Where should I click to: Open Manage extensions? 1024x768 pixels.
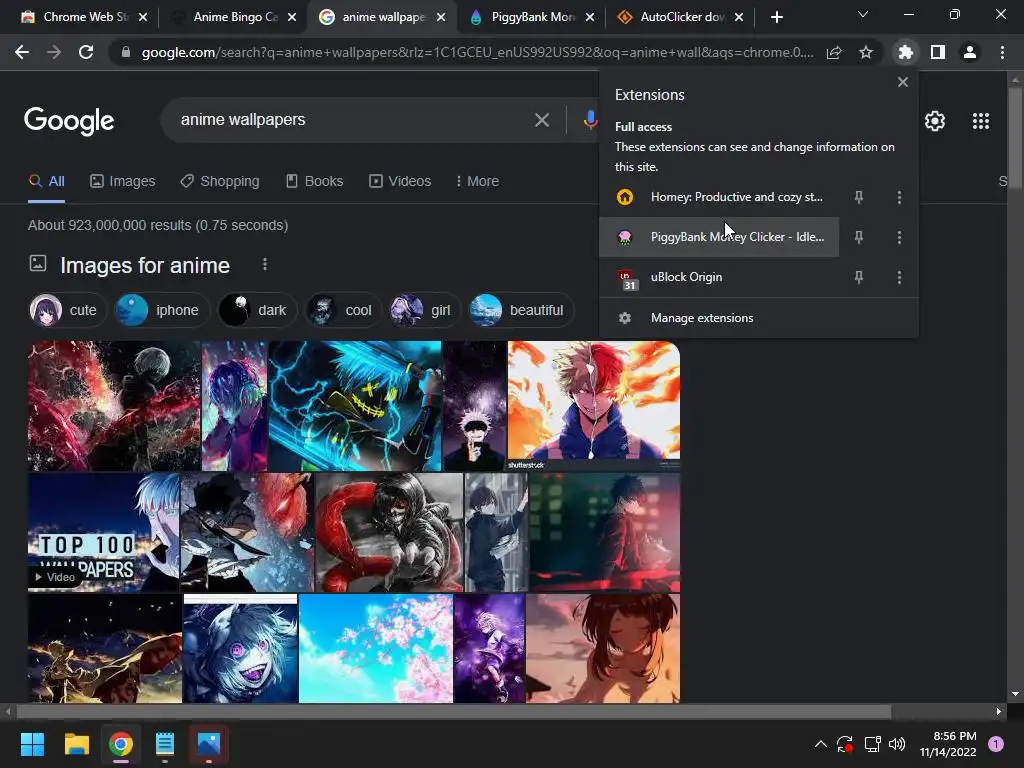pyautogui.click(x=758, y=318)
